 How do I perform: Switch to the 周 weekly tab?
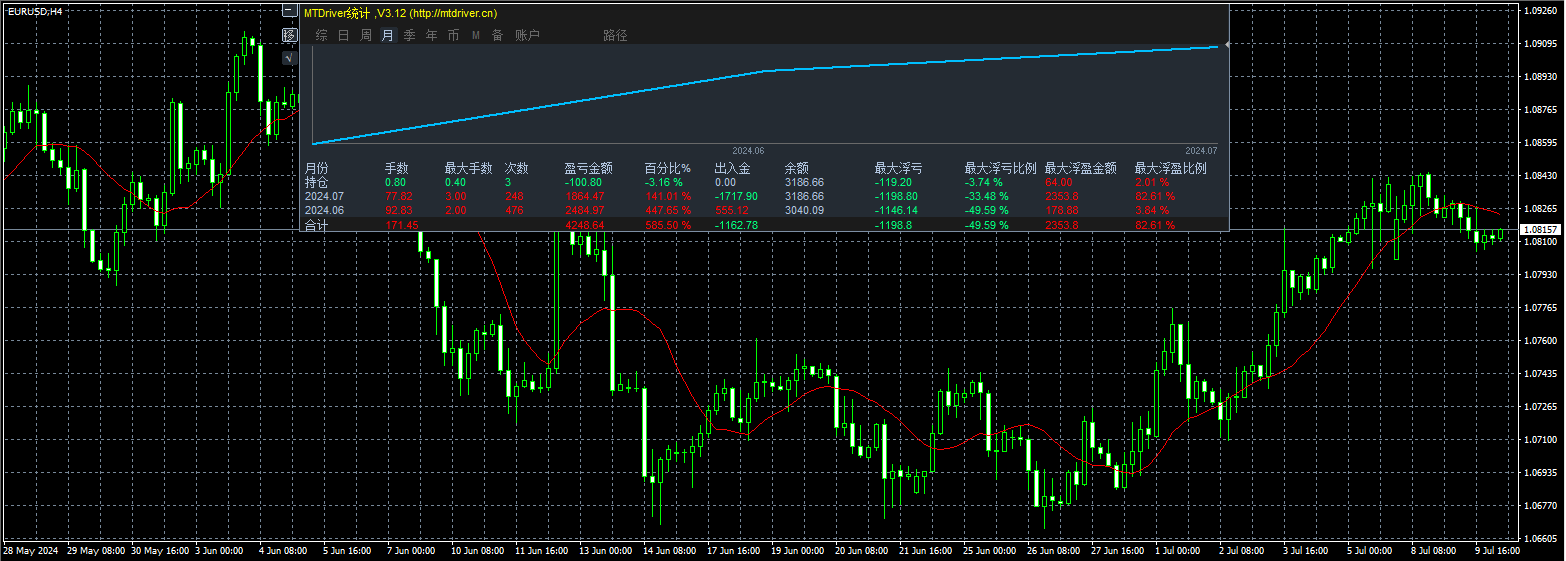(x=366, y=35)
